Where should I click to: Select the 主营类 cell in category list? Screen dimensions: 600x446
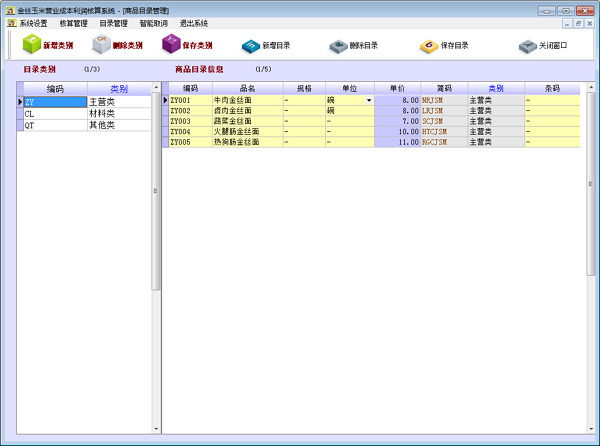pyautogui.click(x=119, y=102)
